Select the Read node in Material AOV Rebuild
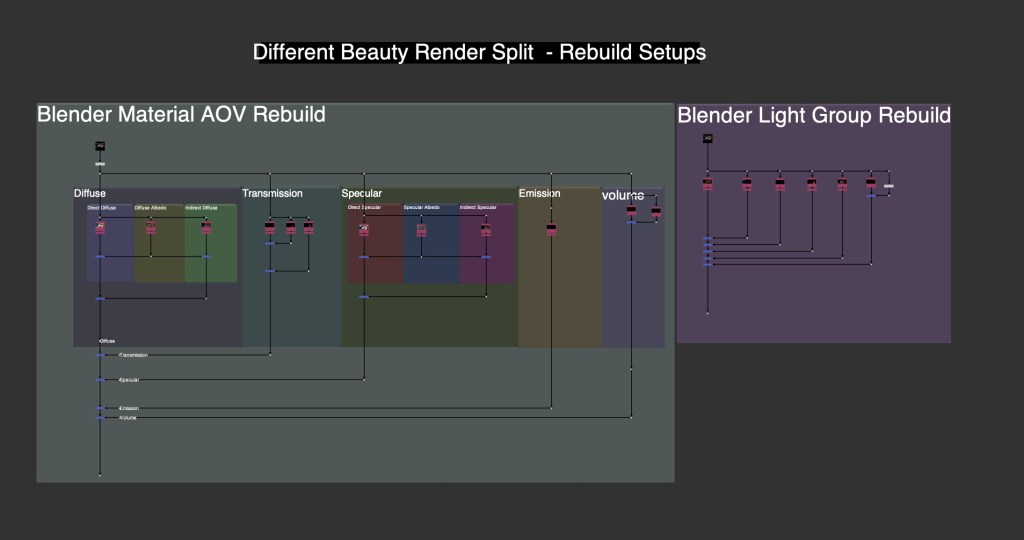 coord(100,146)
